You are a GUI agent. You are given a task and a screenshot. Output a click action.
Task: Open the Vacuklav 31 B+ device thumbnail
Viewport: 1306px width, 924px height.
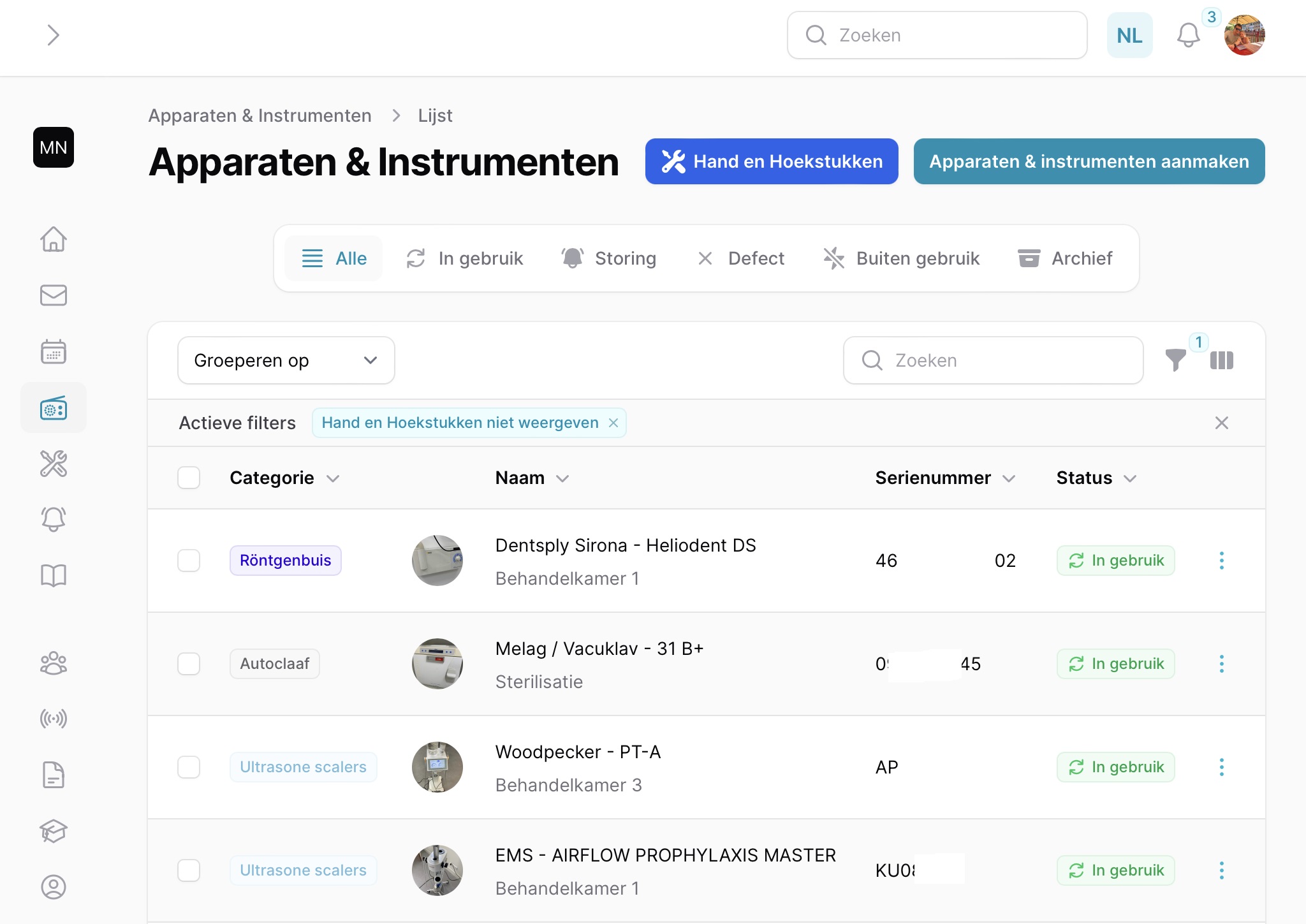click(437, 664)
